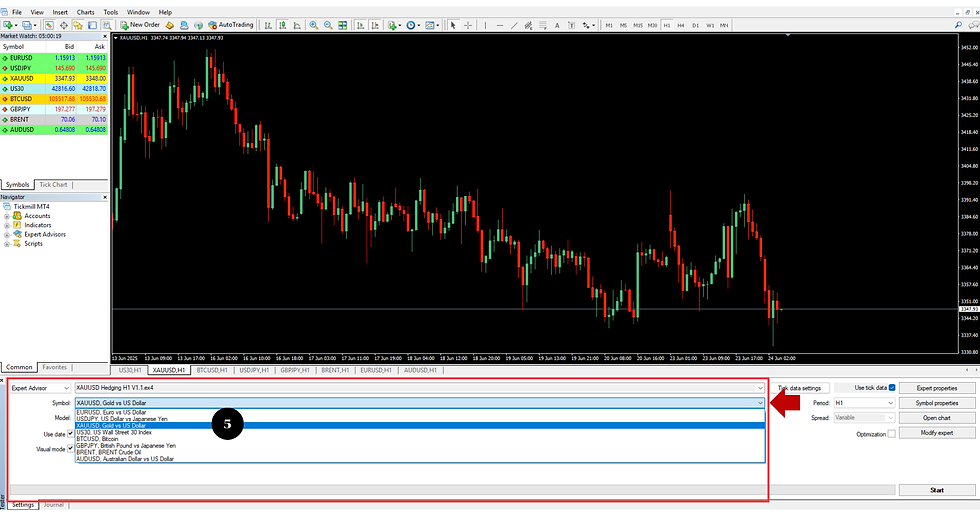Toggle the Terminal window icon
Viewport: 980px width, 516px height.
pyautogui.click(x=92, y=25)
